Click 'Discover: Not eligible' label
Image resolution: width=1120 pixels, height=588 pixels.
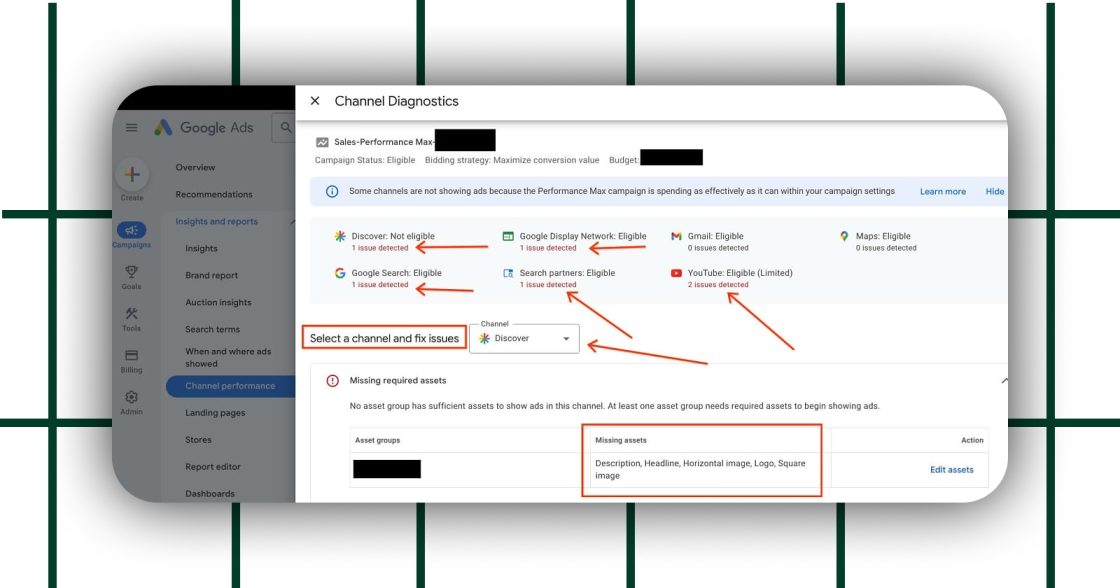pos(392,236)
